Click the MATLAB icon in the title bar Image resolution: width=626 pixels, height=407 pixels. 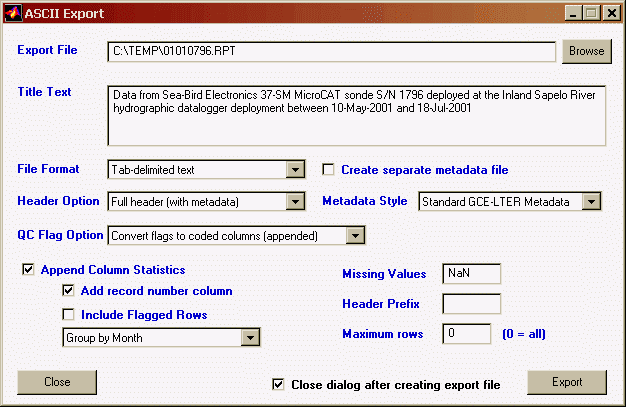coord(13,14)
